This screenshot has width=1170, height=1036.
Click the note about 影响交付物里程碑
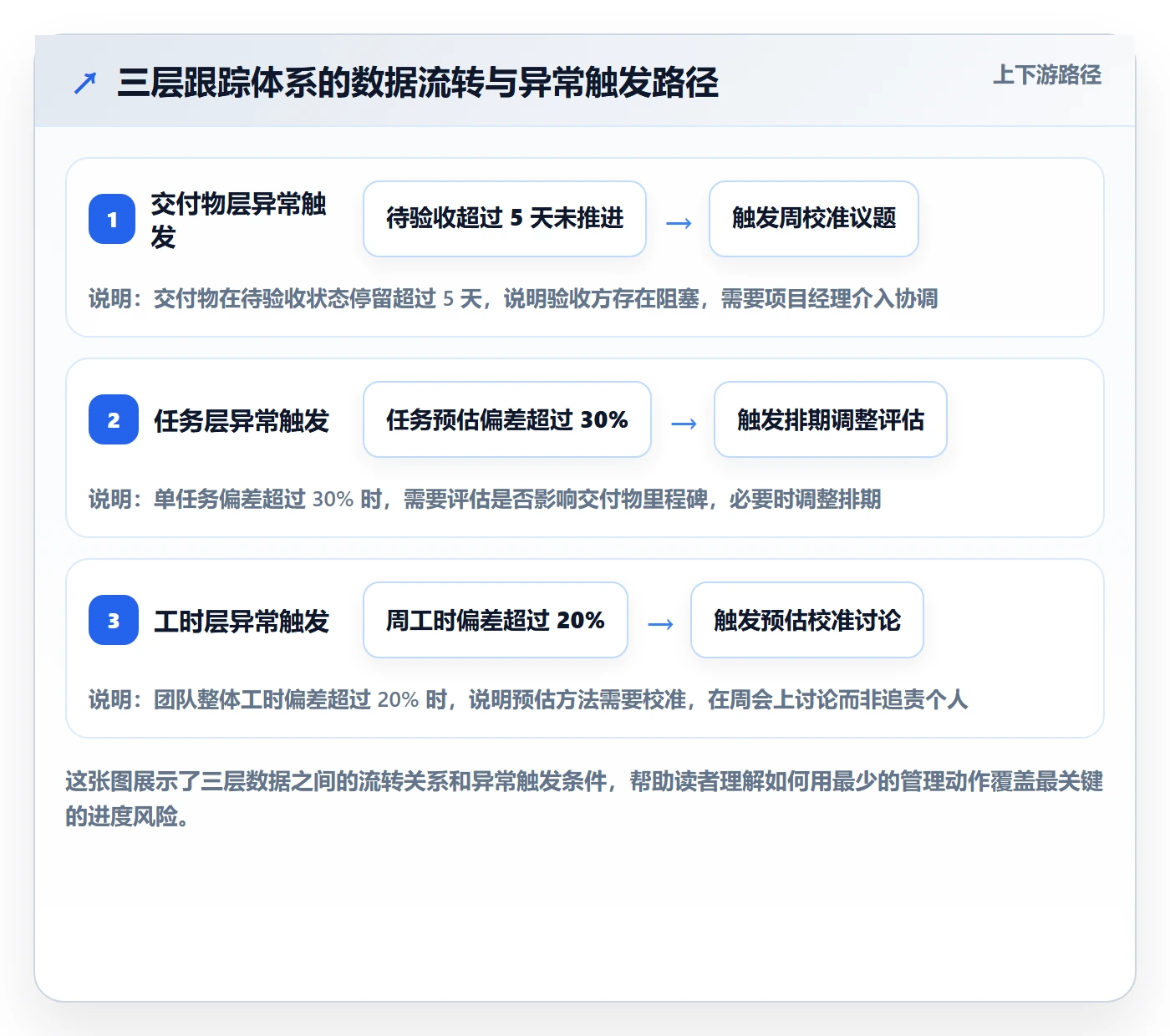click(485, 499)
